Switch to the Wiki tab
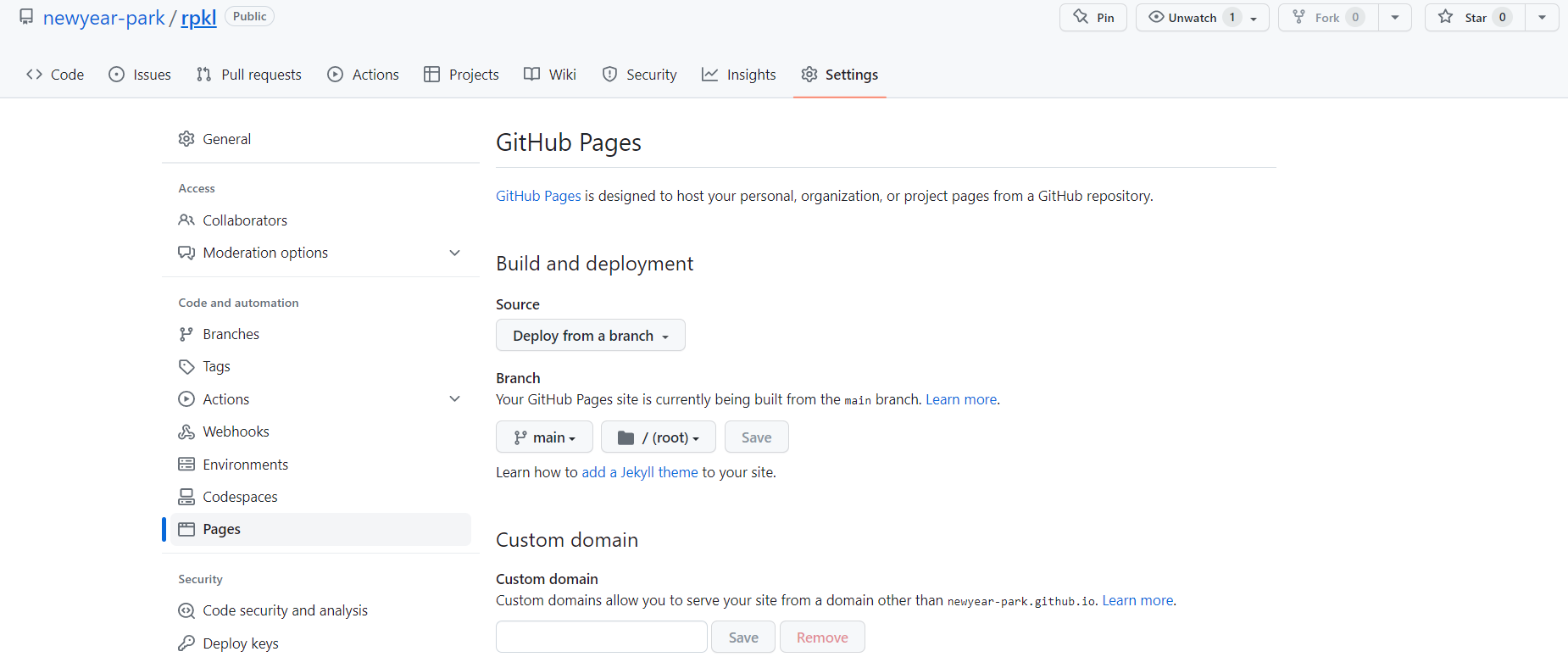 550,75
